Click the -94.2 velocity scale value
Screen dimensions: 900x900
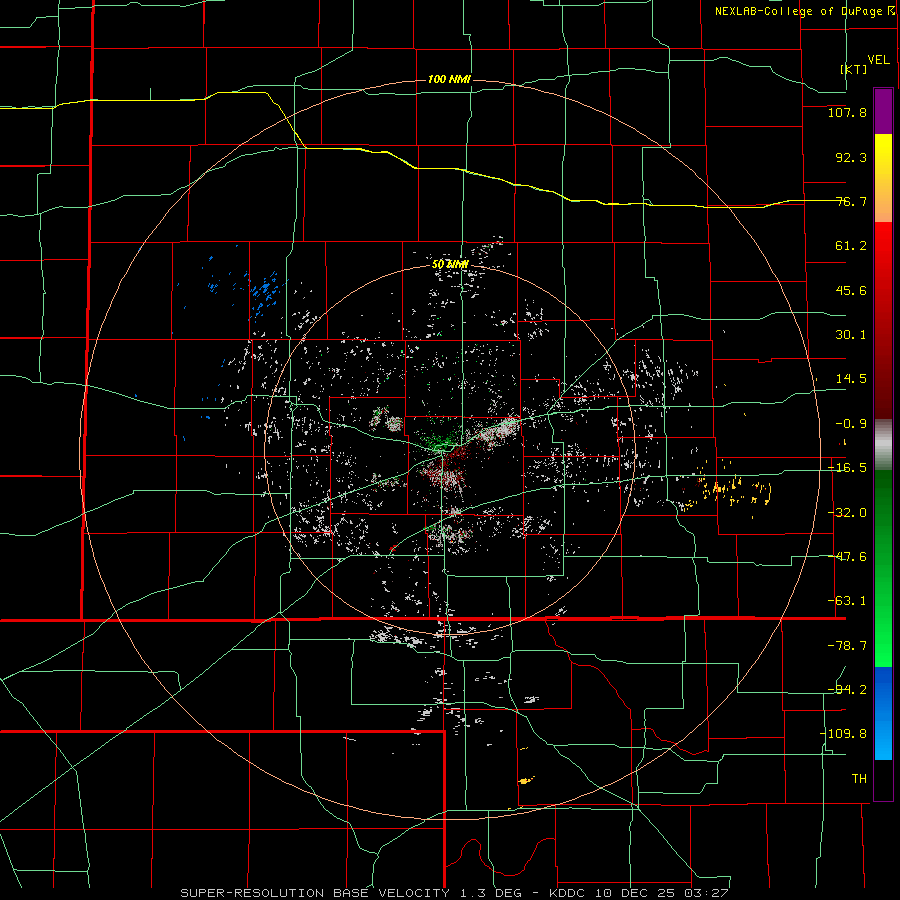pyautogui.click(x=847, y=689)
